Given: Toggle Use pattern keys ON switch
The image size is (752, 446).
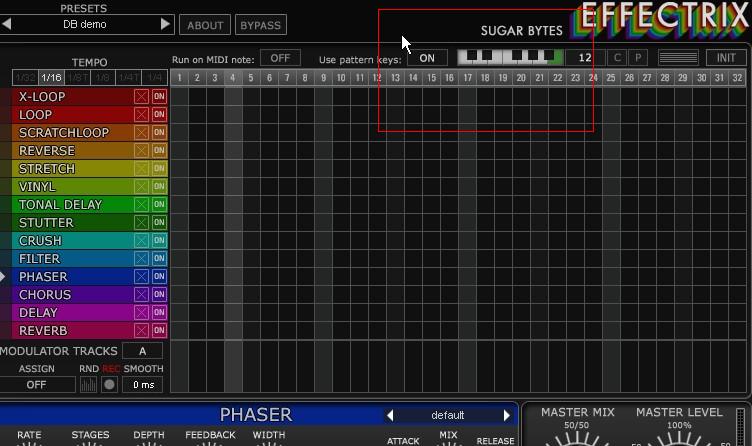Looking at the screenshot, I should 427,58.
